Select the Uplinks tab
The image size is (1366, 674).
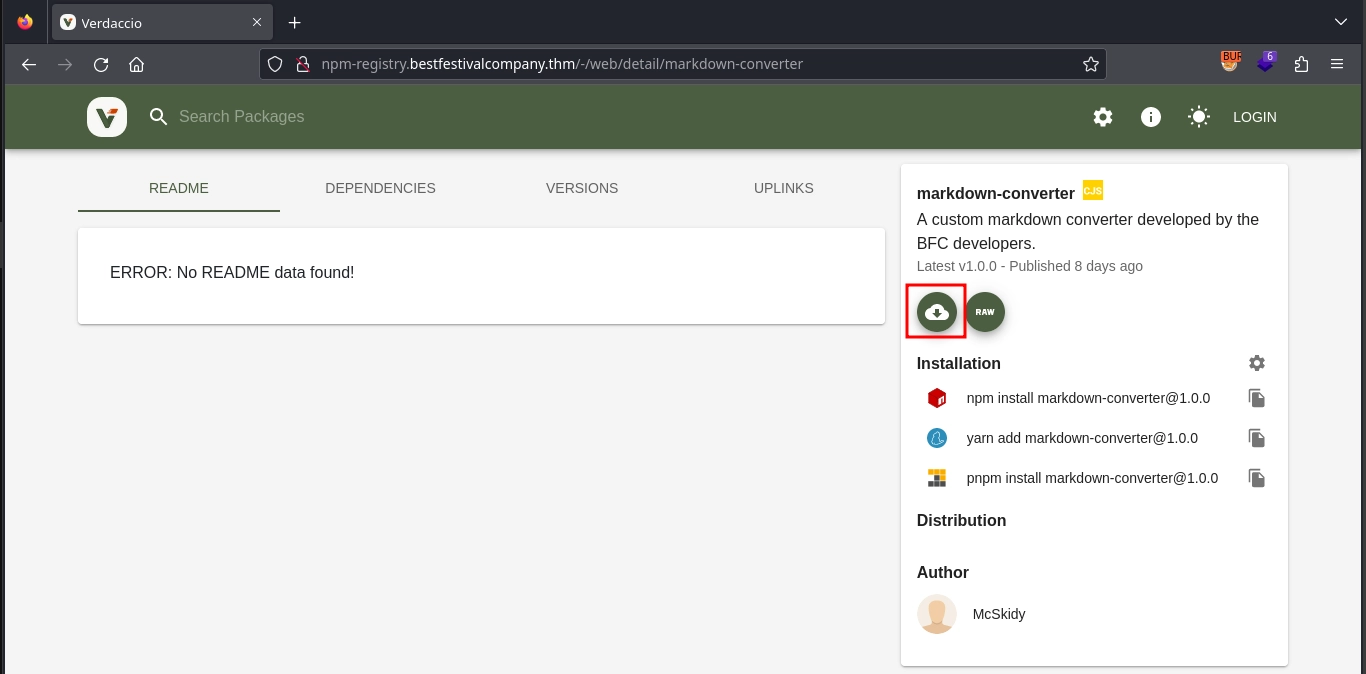click(783, 188)
